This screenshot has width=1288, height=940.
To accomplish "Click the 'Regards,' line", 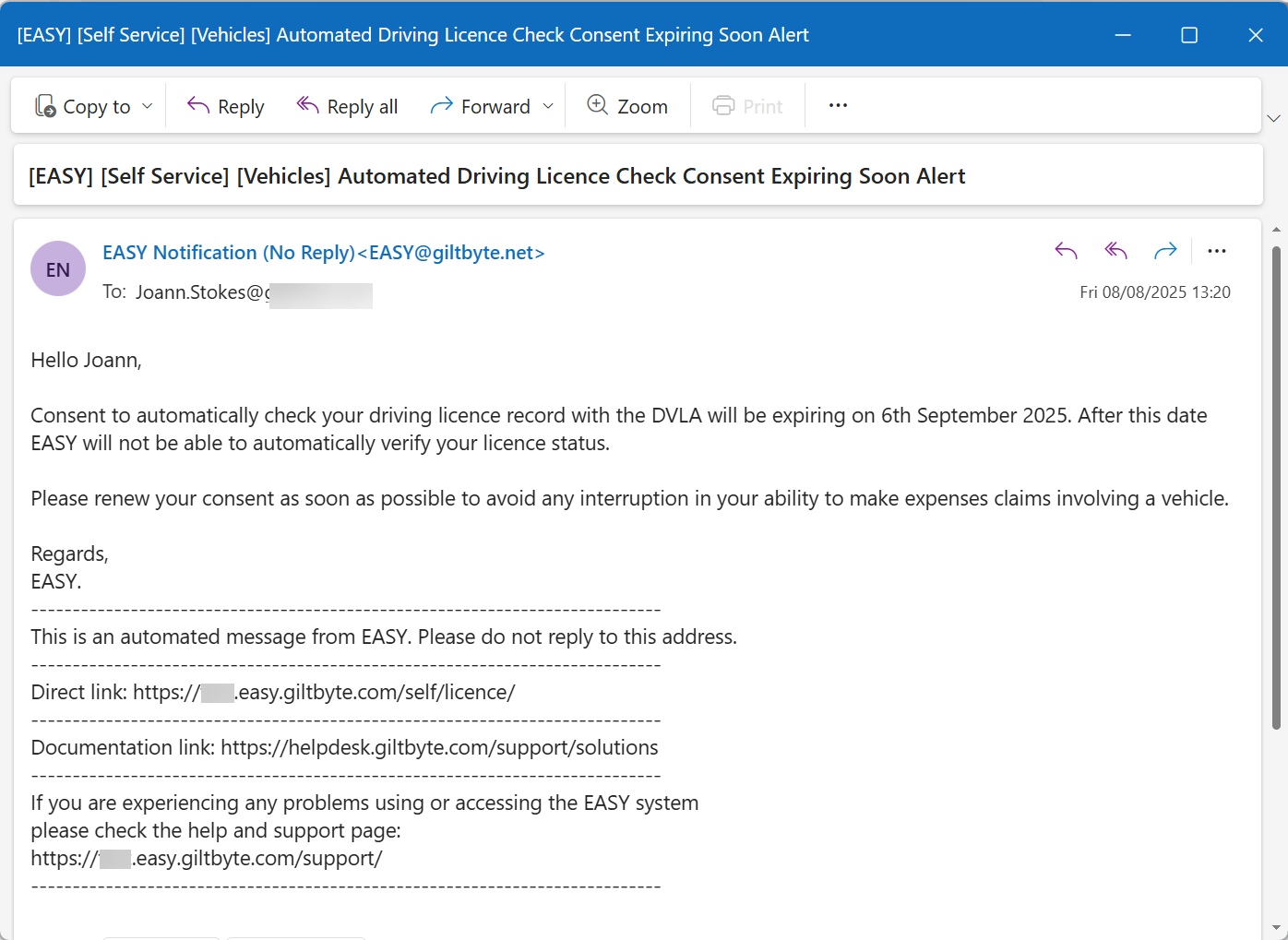I will click(69, 554).
